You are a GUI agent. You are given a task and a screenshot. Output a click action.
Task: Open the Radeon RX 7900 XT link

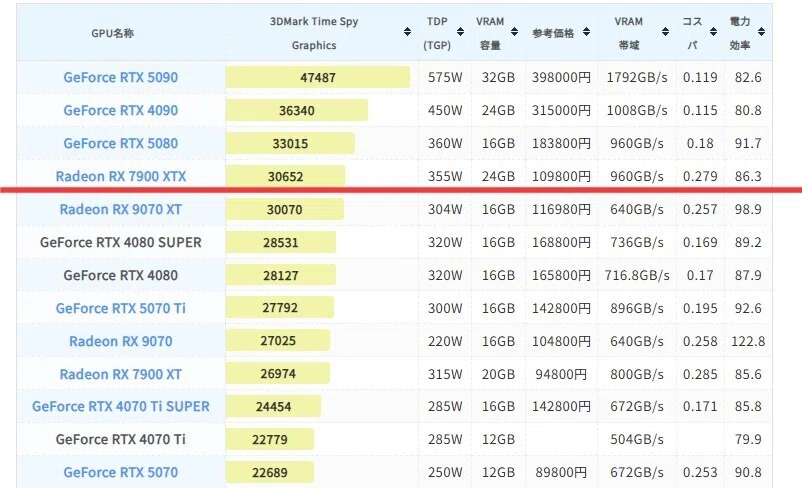pos(121,374)
